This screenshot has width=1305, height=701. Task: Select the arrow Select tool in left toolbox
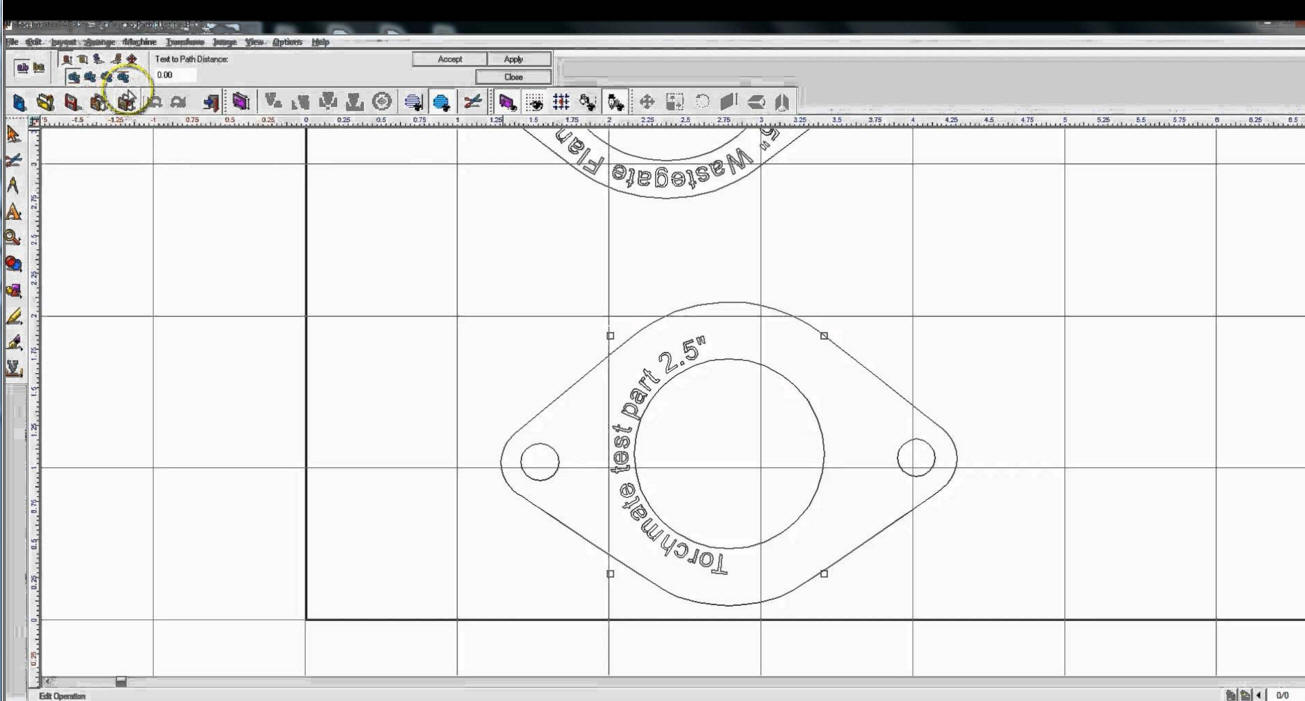[x=13, y=134]
